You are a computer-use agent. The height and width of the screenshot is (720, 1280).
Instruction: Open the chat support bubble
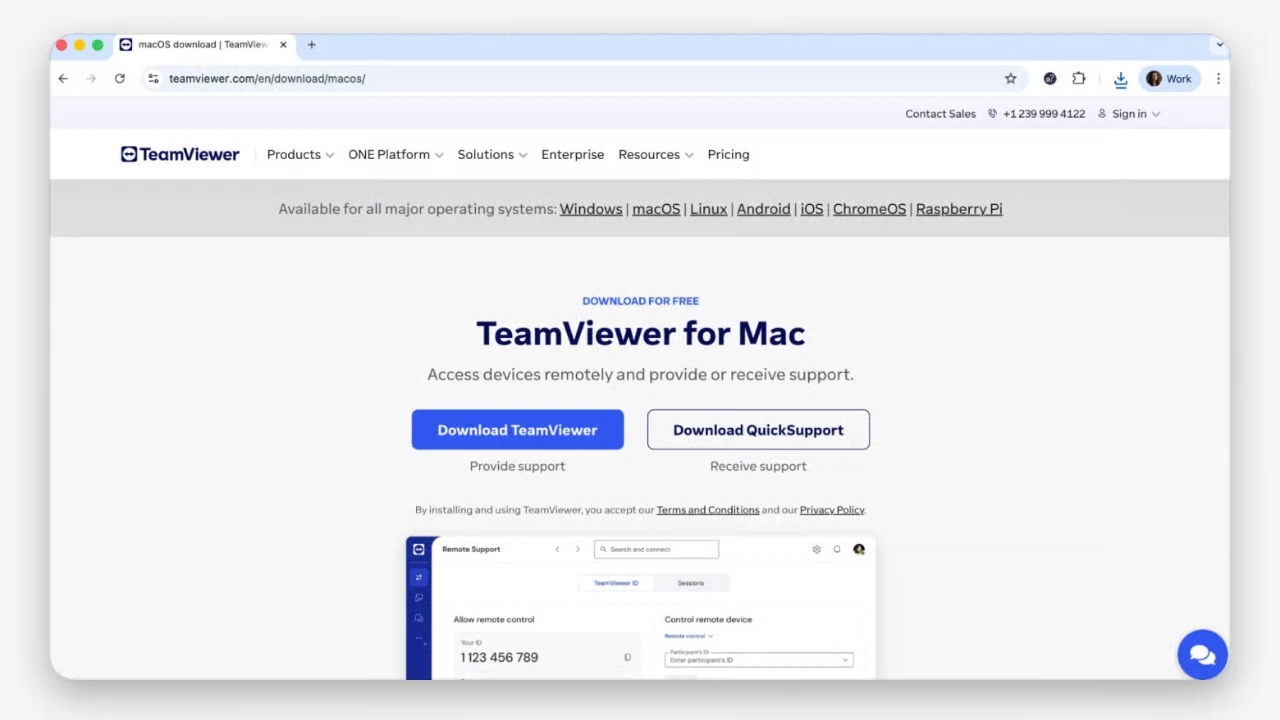(1202, 654)
